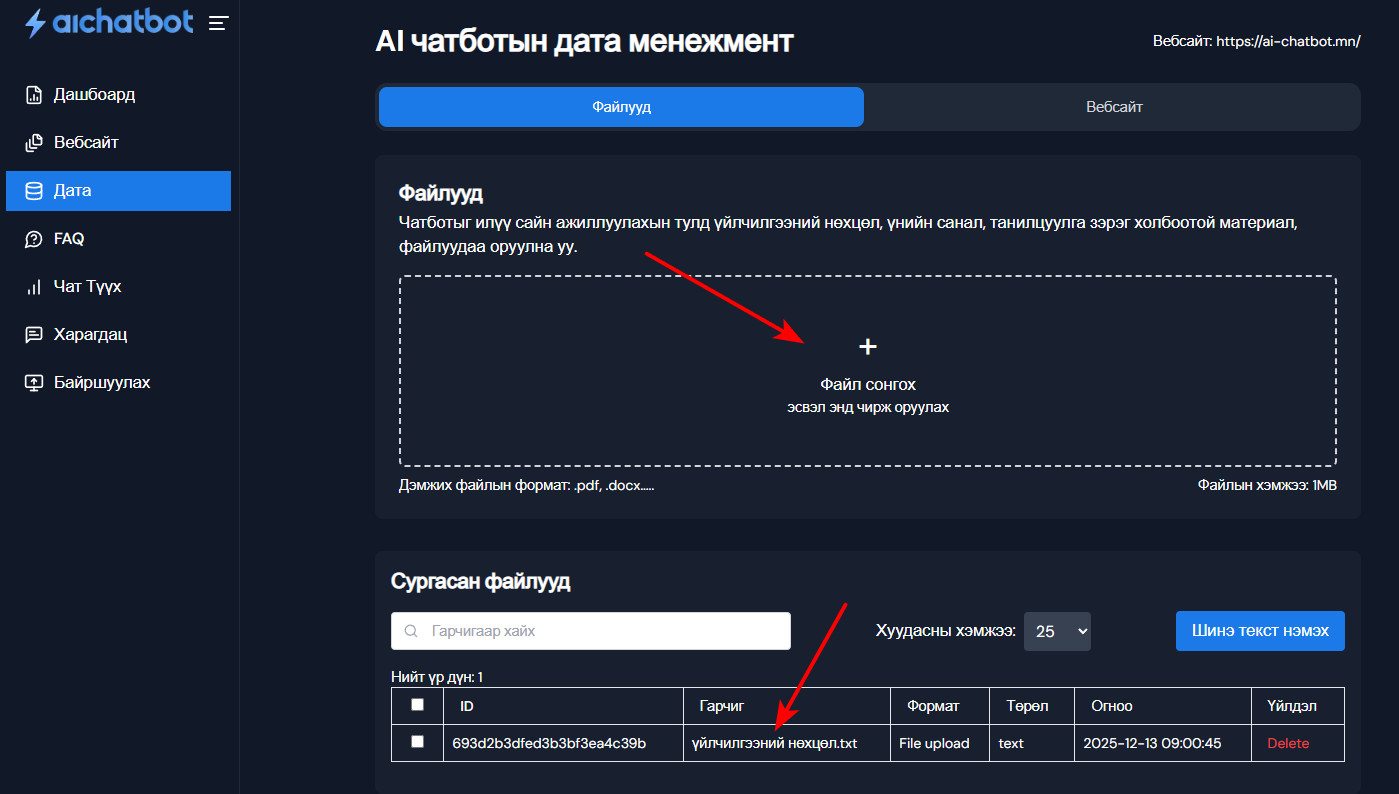
Task: Click the Байршуулах upload icon
Action: [x=34, y=383]
